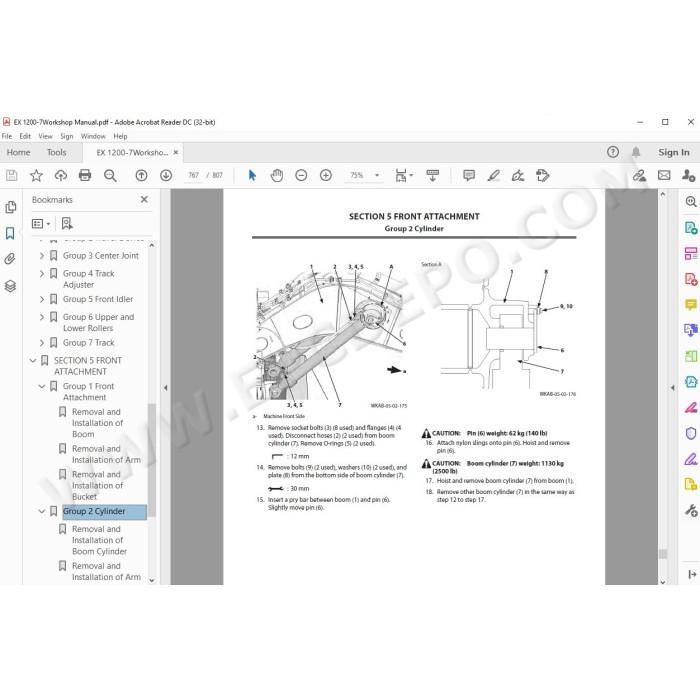Click add new bookmark icon
This screenshot has width=700, height=700.
[67, 223]
